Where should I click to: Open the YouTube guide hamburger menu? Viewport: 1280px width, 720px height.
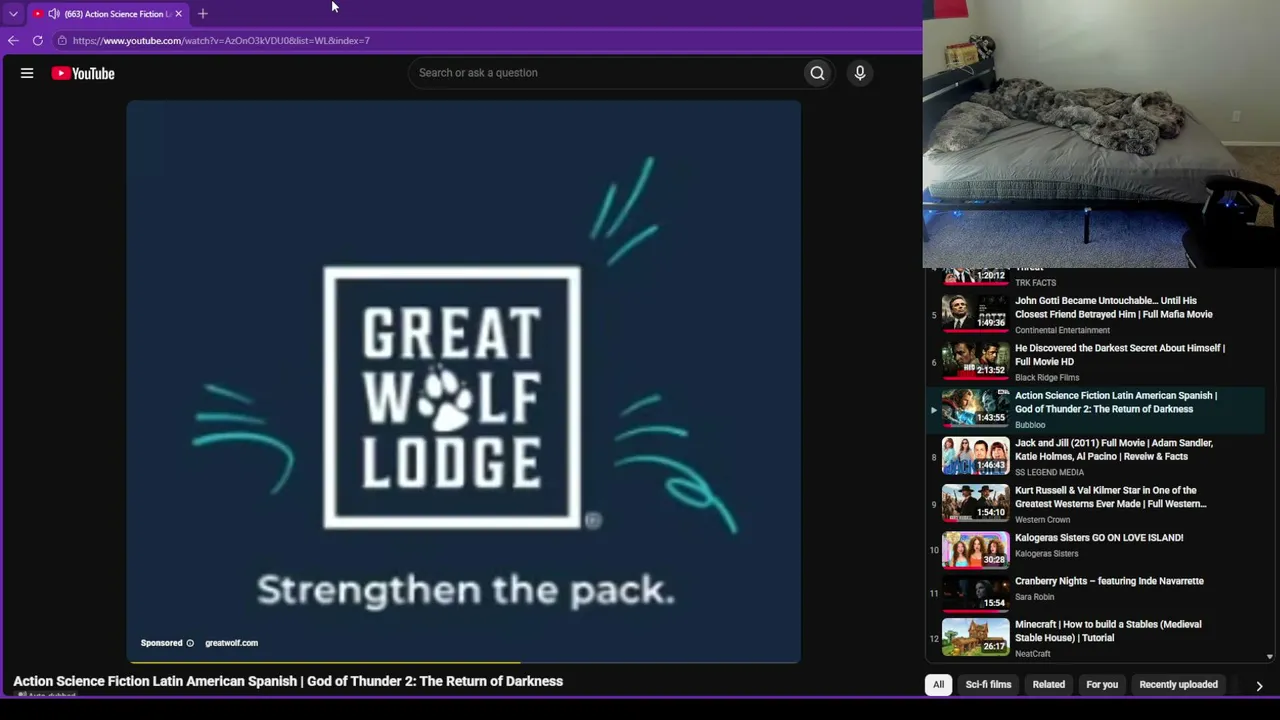click(27, 73)
